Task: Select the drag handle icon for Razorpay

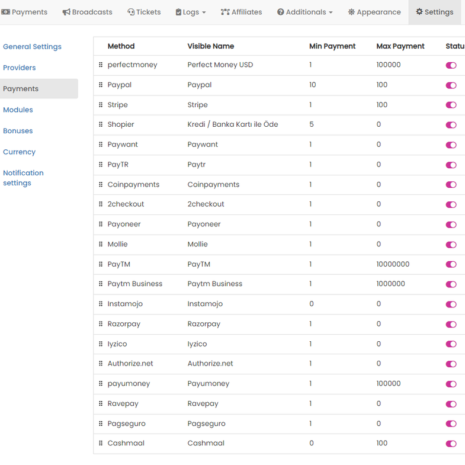Action: 100,324
